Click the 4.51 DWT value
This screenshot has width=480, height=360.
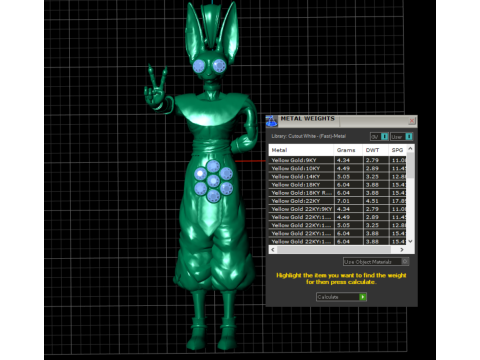[372, 201]
